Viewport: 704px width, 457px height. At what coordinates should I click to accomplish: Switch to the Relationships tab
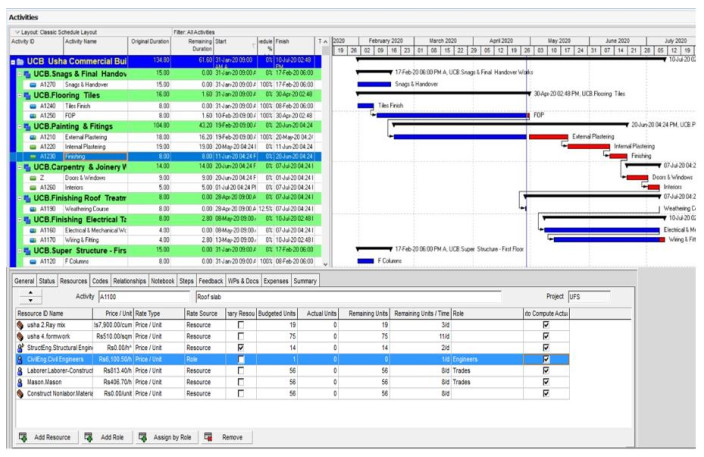[130, 282]
